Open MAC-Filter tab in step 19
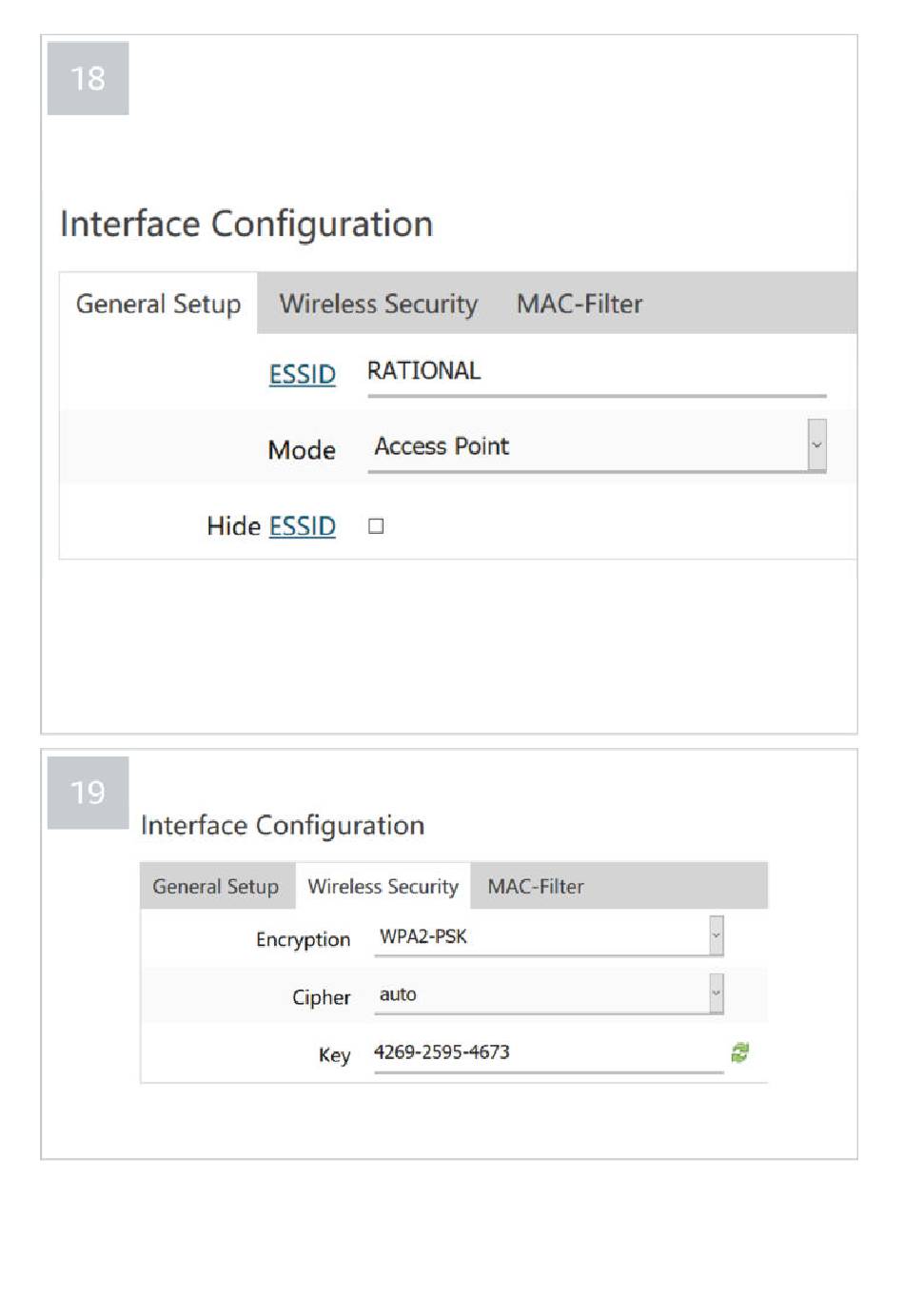This screenshot has height=1316, width=904. [x=536, y=886]
